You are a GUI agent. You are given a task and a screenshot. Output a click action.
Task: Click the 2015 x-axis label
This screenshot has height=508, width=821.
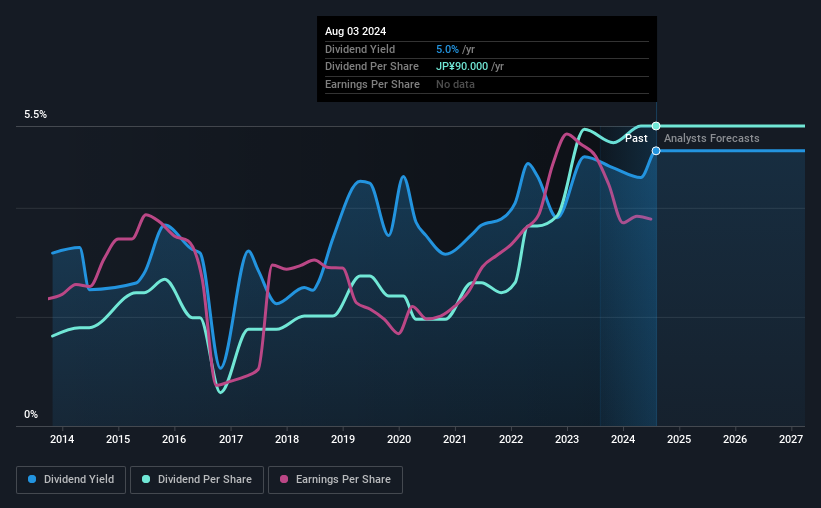click(x=118, y=439)
